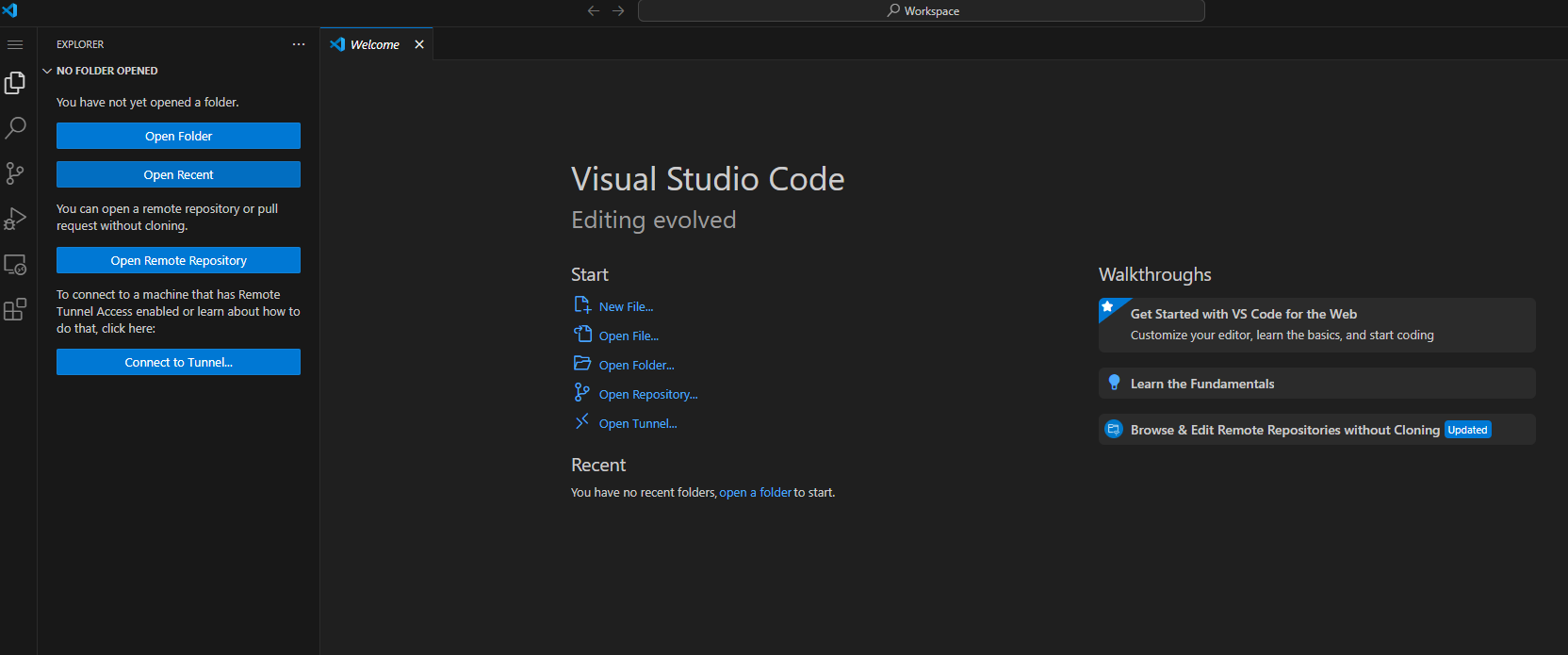Open Get Started with VS Code for the Web
This screenshot has height=655, width=1568.
tap(1317, 325)
